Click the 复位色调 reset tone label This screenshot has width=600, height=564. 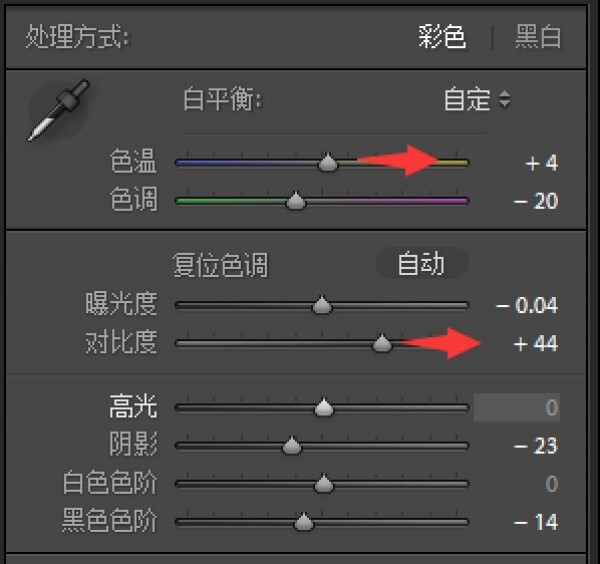(x=220, y=265)
